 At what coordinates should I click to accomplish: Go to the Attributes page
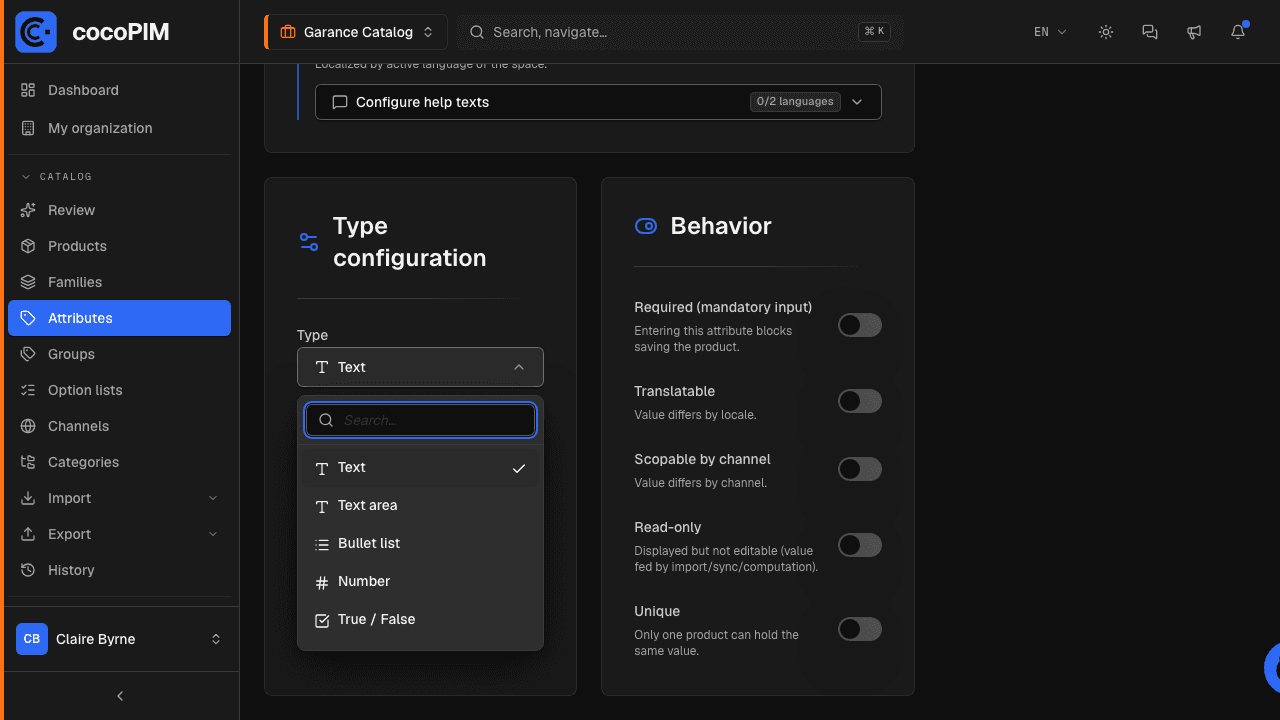[119, 318]
